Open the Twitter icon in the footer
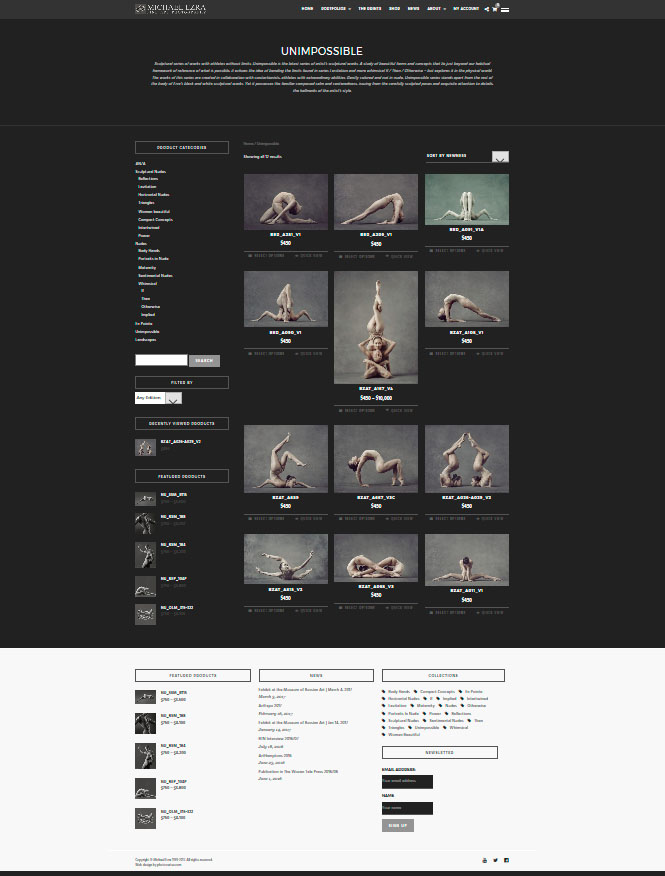The width and height of the screenshot is (665, 876). [x=495, y=860]
